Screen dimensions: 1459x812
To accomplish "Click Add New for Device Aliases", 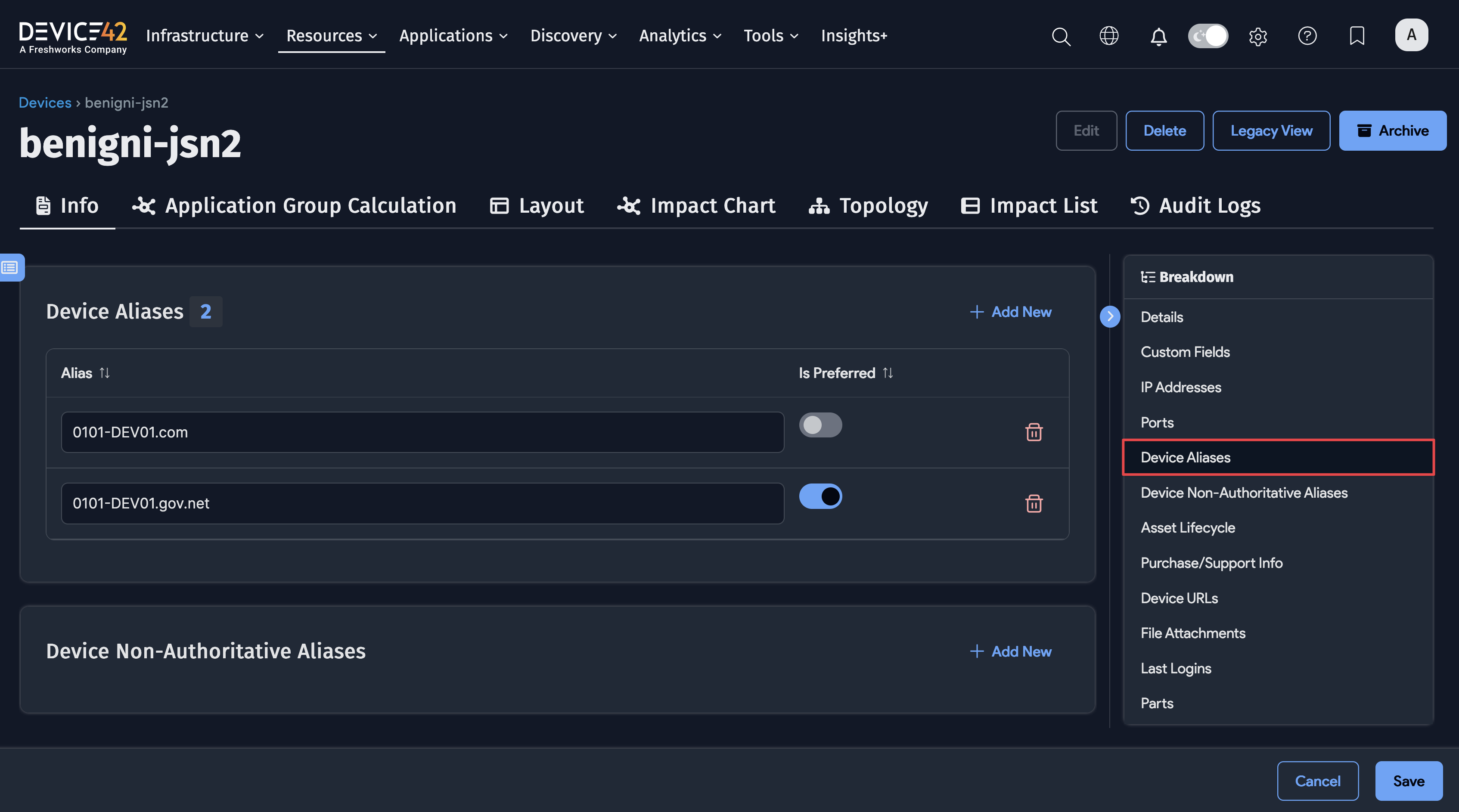I will pos(1011,312).
